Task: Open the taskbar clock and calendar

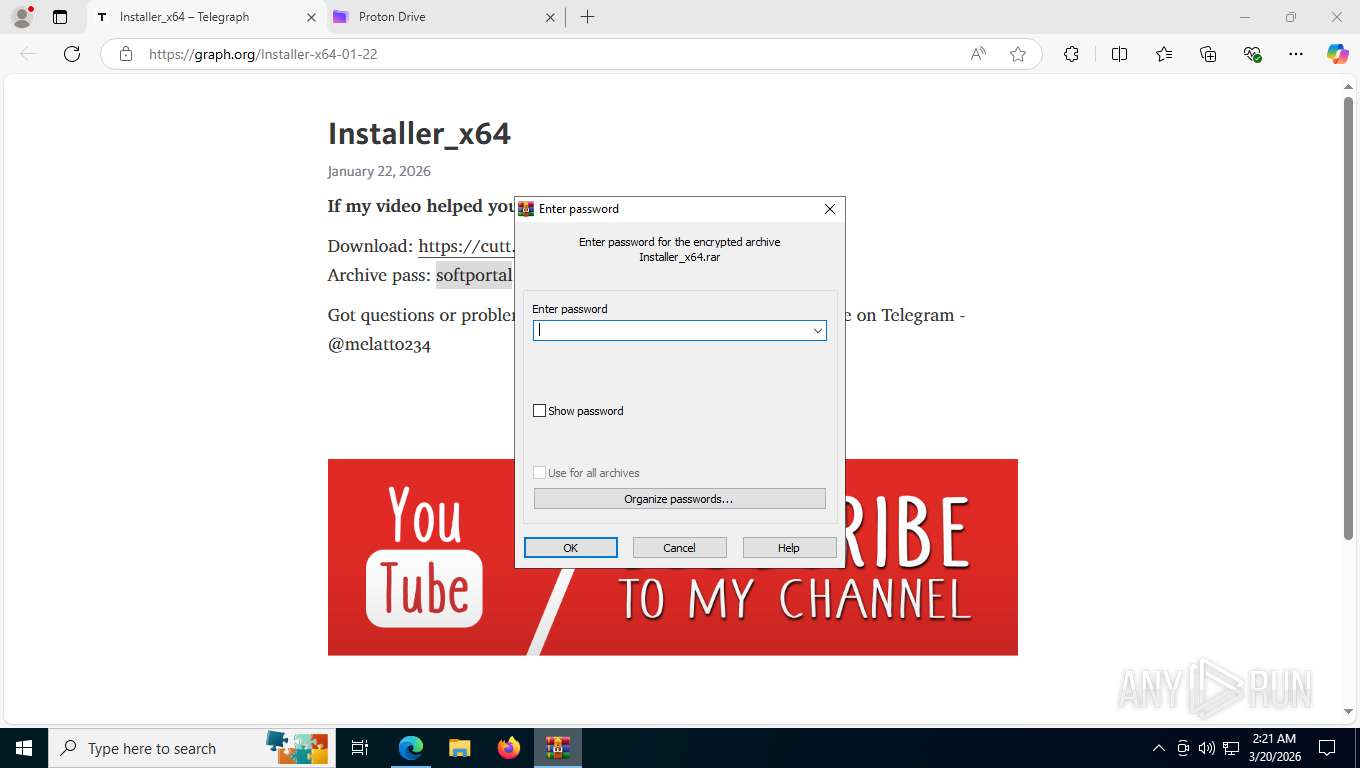Action: (x=1274, y=748)
